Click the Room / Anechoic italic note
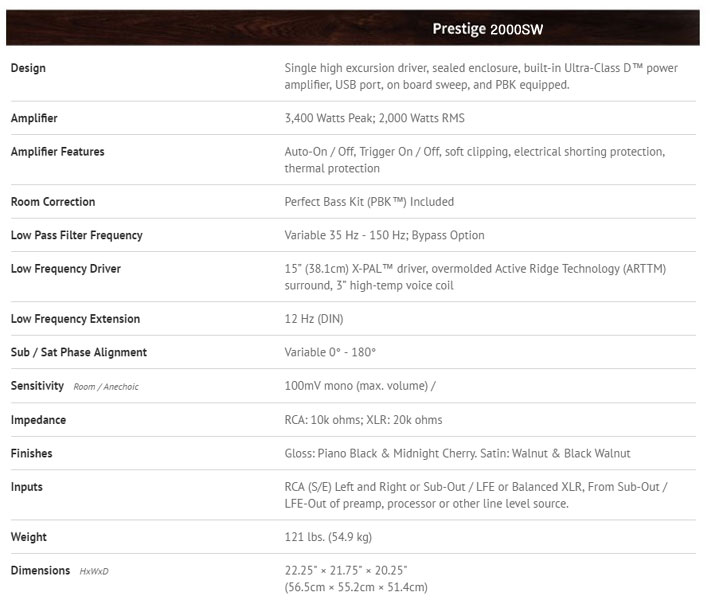710x600 pixels. tap(106, 387)
